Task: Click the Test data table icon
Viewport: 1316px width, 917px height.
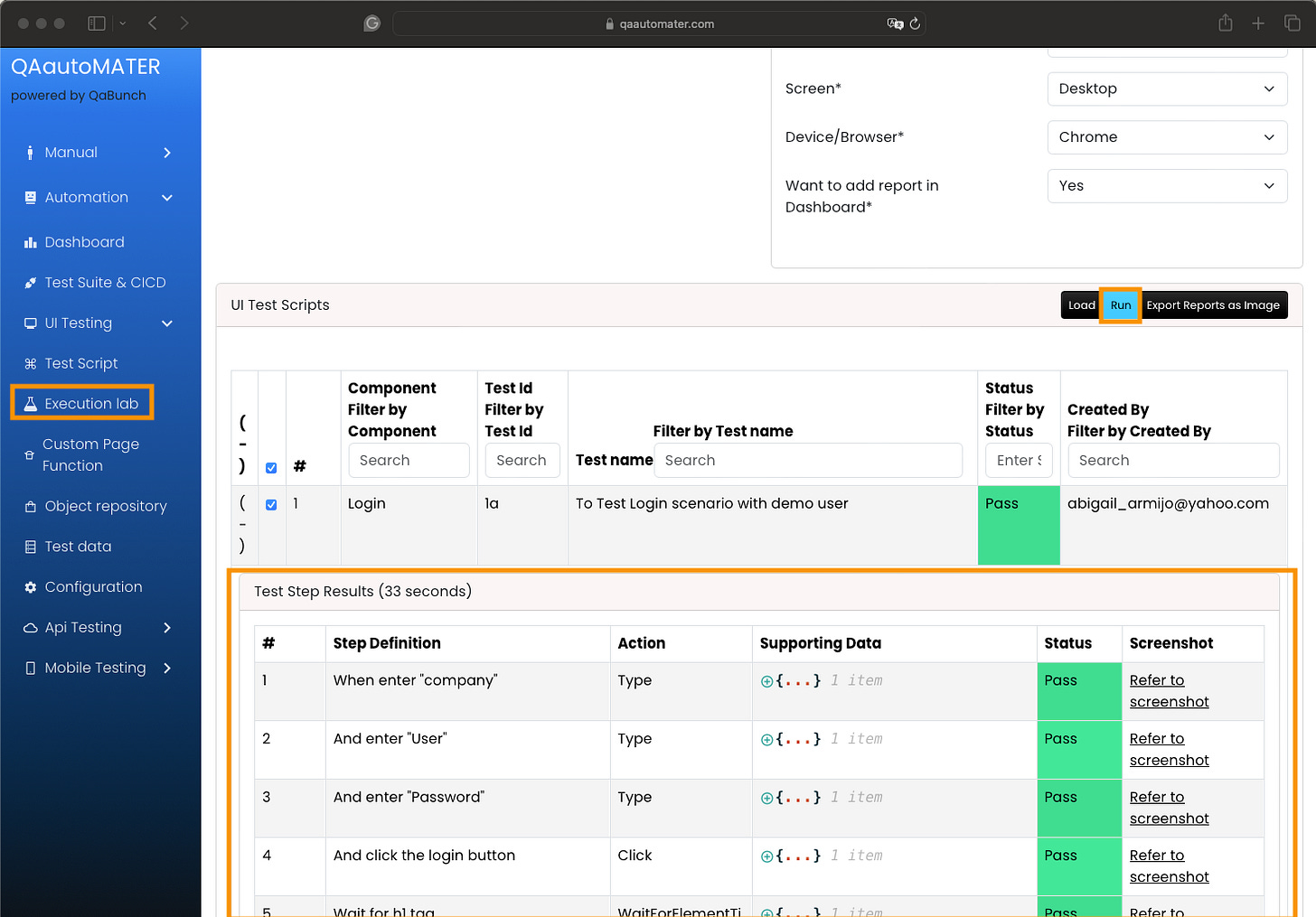Action: point(31,547)
